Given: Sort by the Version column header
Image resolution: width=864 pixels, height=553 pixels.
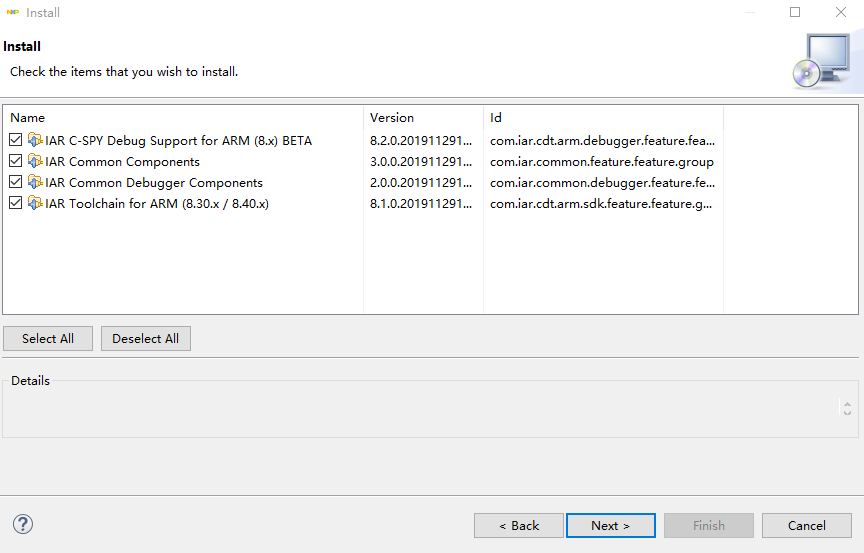Looking at the screenshot, I should click(423, 117).
